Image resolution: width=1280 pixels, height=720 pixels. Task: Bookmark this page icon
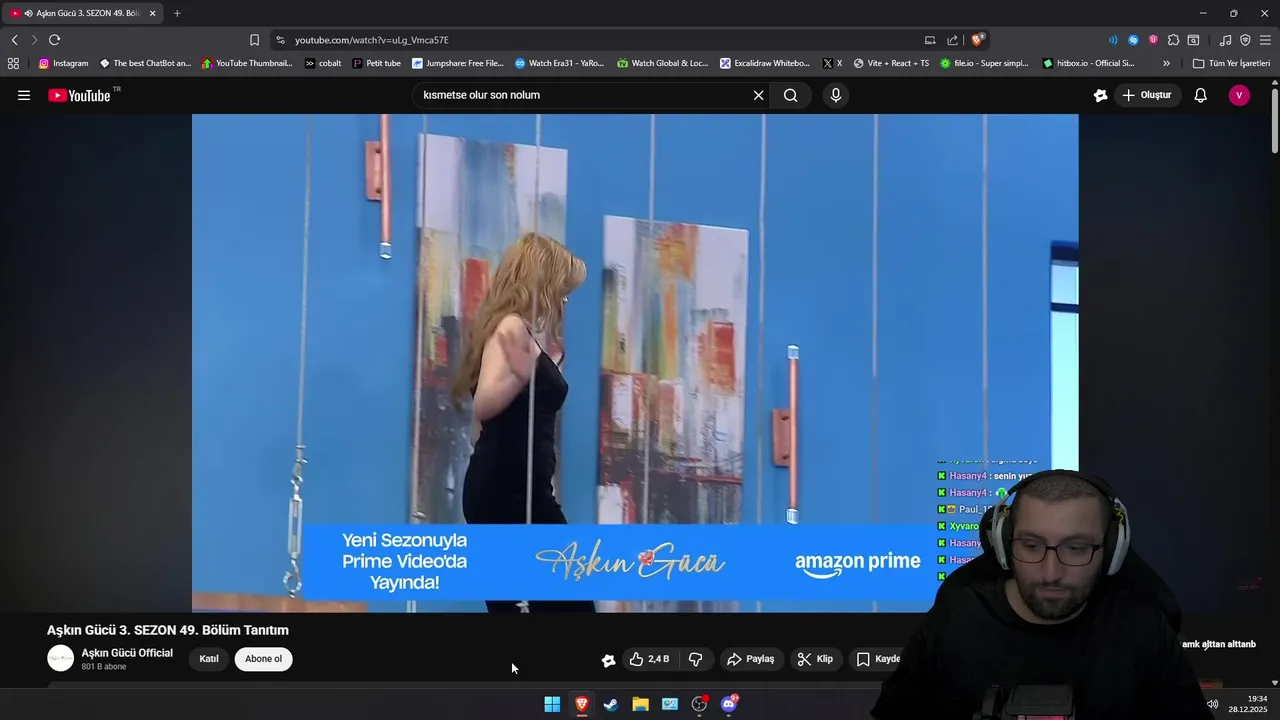[x=254, y=40]
